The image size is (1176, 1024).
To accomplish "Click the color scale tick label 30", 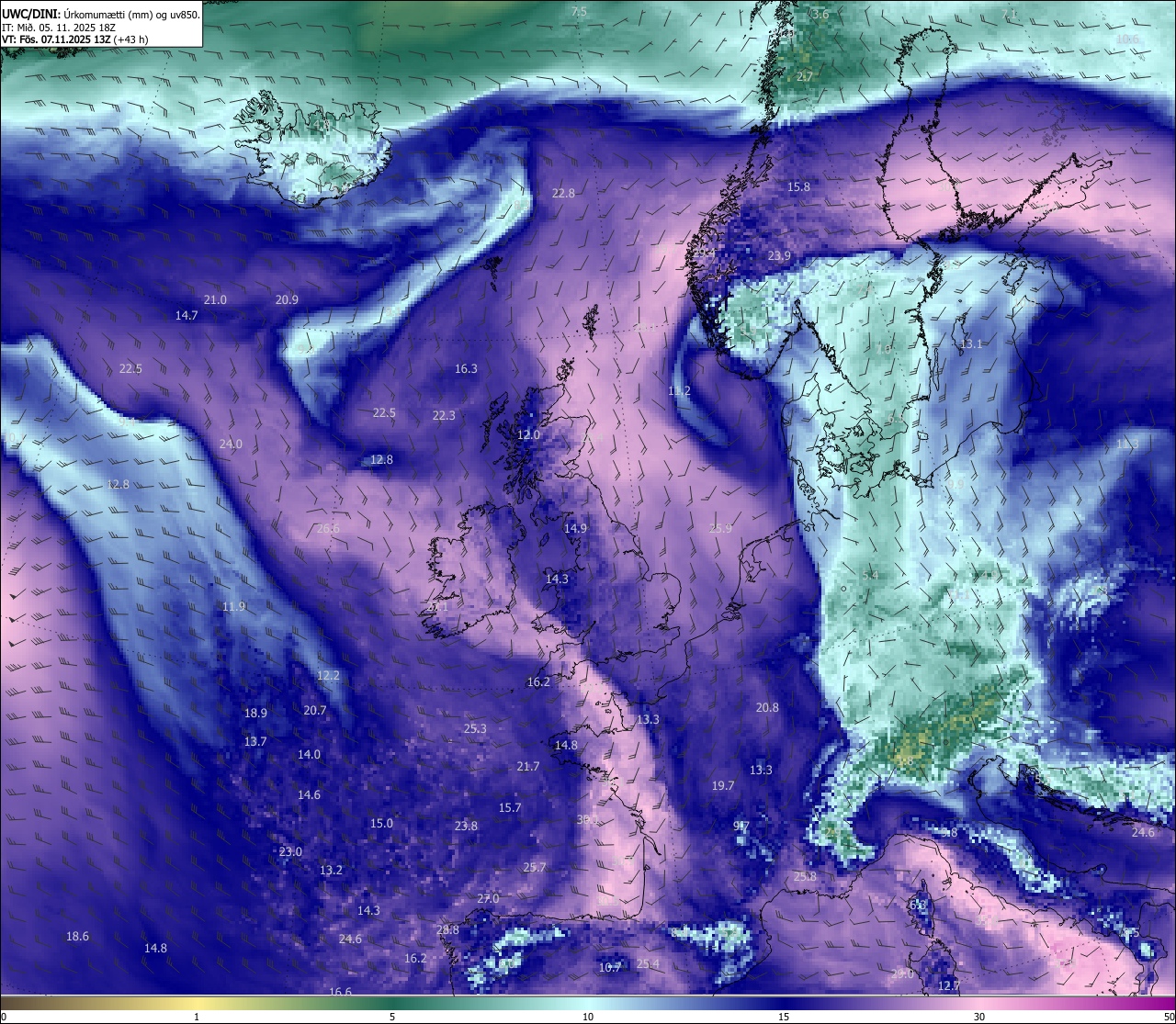I will coord(979,1017).
